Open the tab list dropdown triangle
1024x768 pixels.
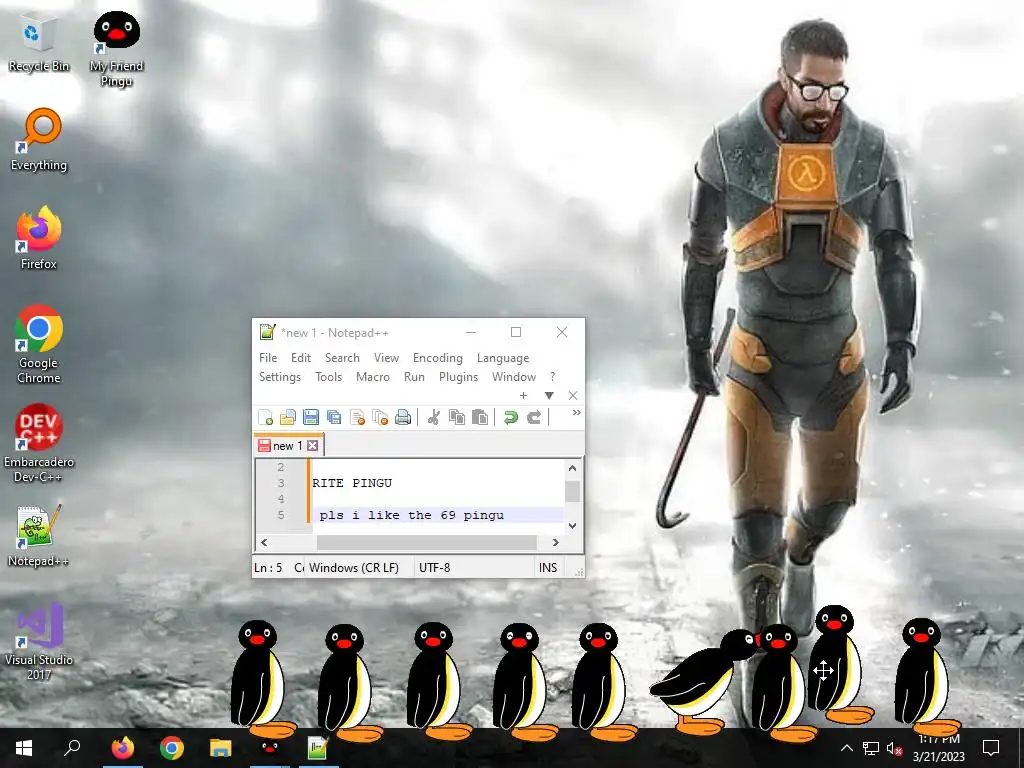(549, 395)
